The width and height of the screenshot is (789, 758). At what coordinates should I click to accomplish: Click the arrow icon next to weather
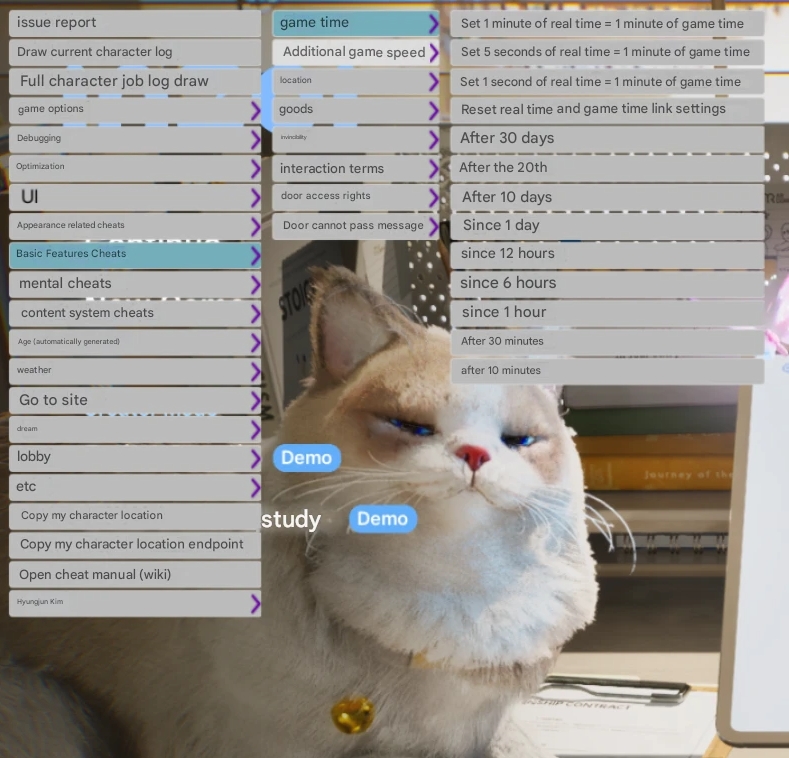(255, 371)
